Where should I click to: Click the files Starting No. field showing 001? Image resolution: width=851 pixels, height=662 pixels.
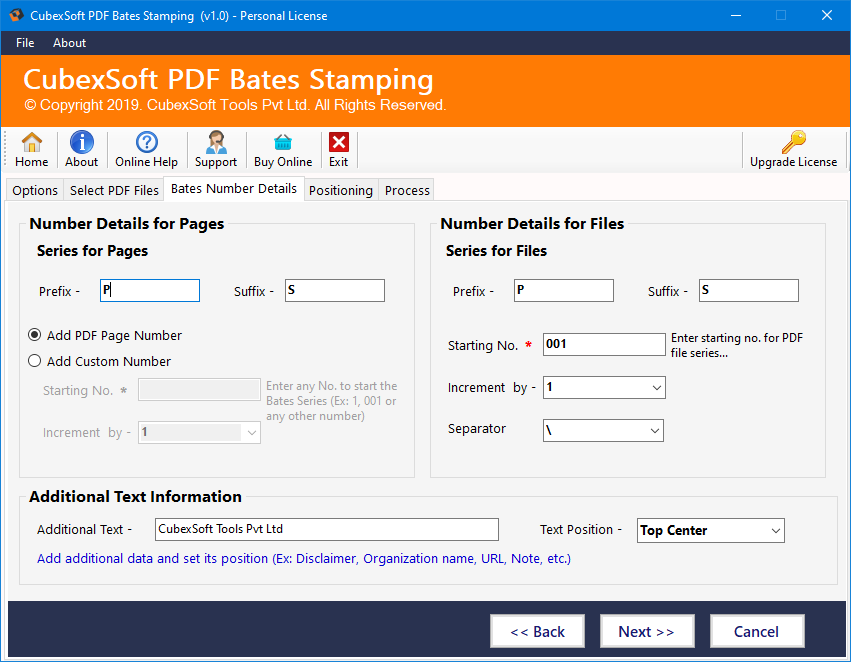pos(604,345)
